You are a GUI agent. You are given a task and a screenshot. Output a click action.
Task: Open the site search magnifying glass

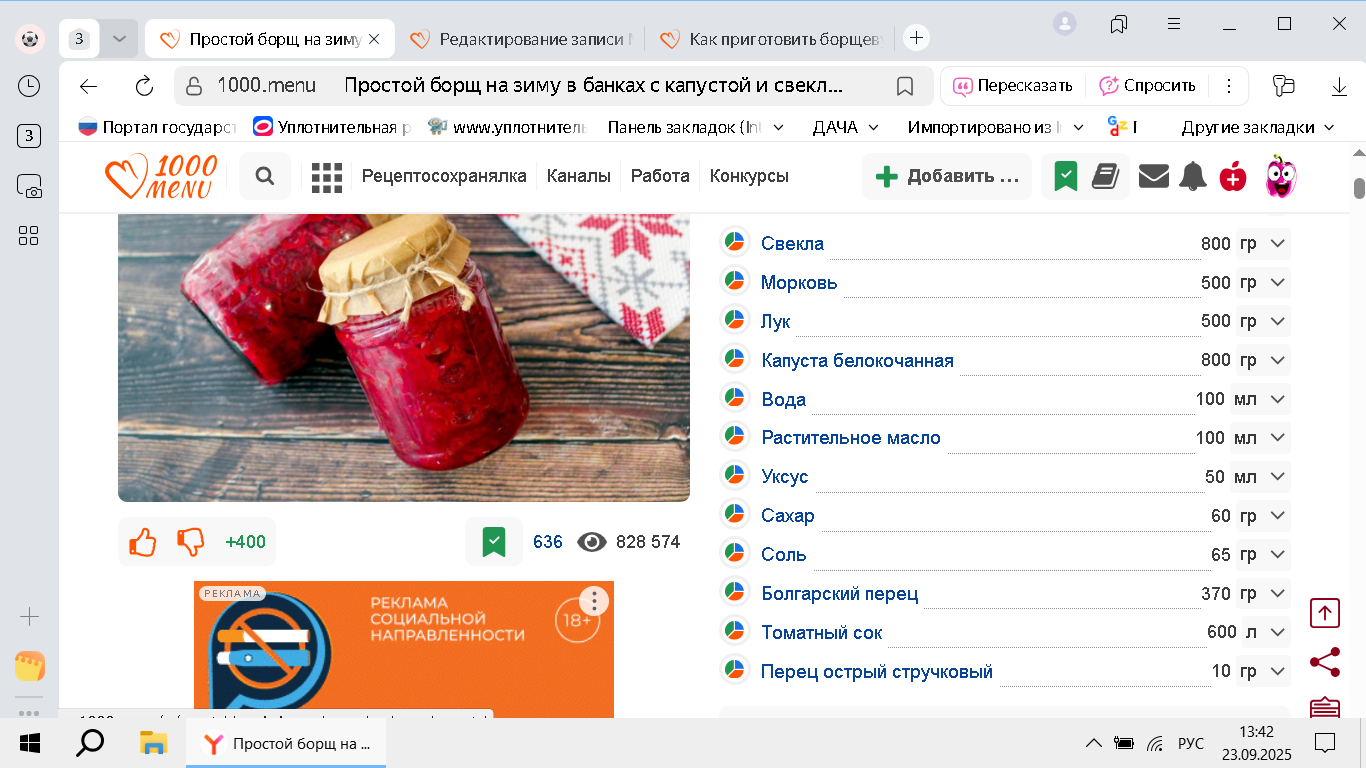point(264,175)
